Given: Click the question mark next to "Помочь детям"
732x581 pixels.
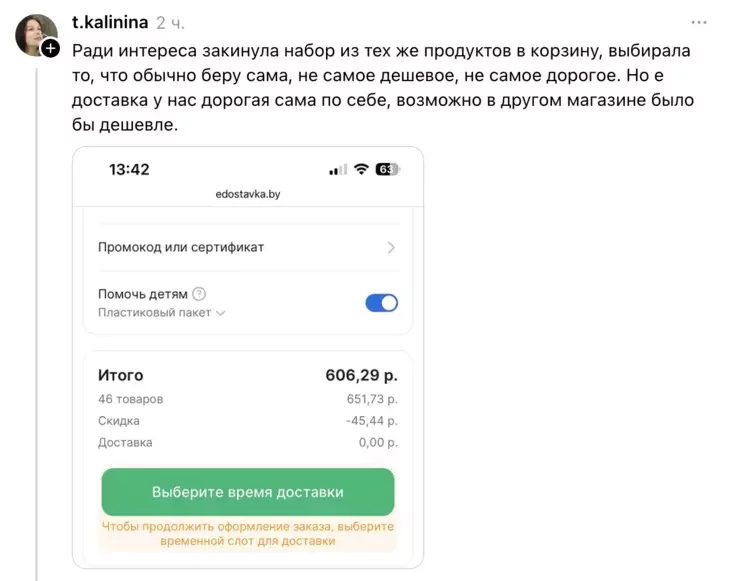Looking at the screenshot, I should (199, 294).
